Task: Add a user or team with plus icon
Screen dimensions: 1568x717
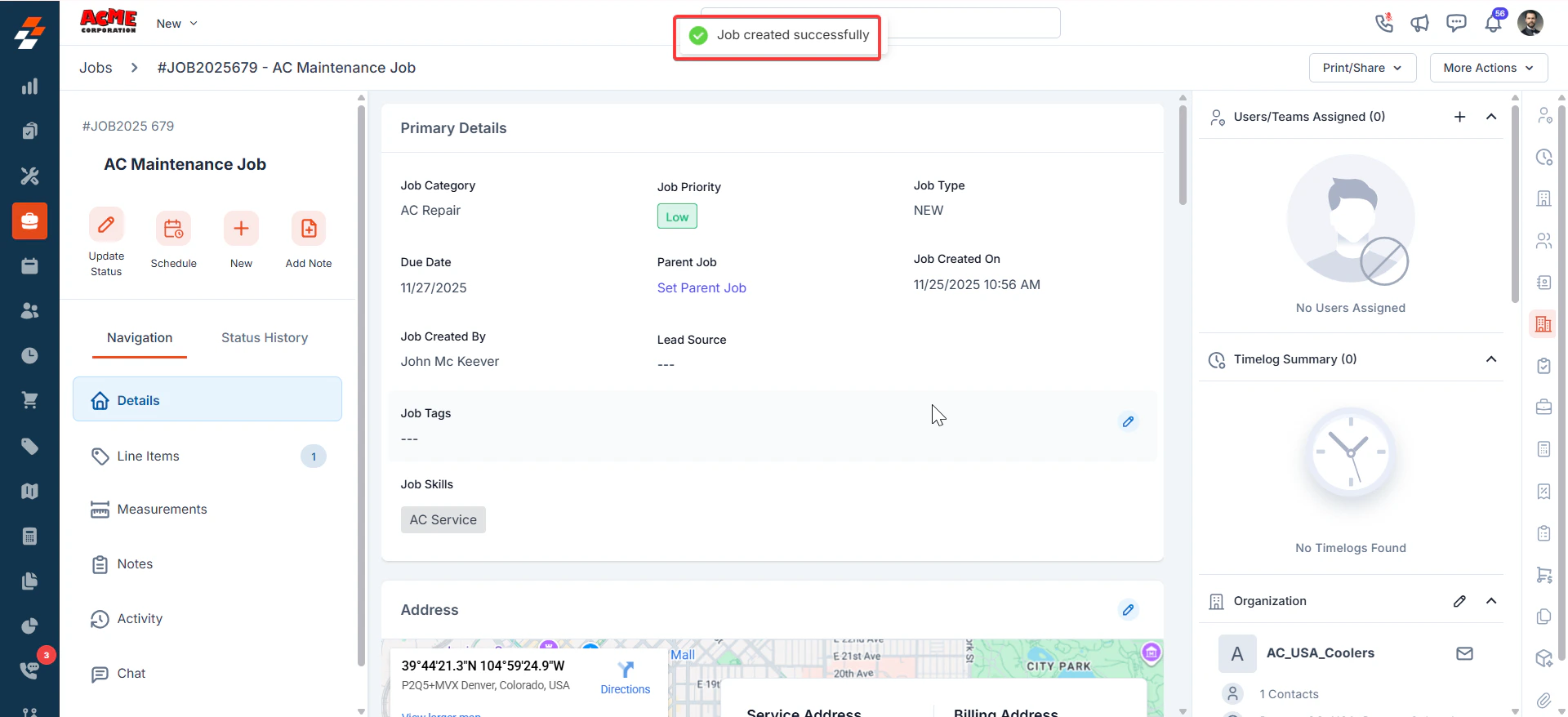Action: [x=1459, y=117]
